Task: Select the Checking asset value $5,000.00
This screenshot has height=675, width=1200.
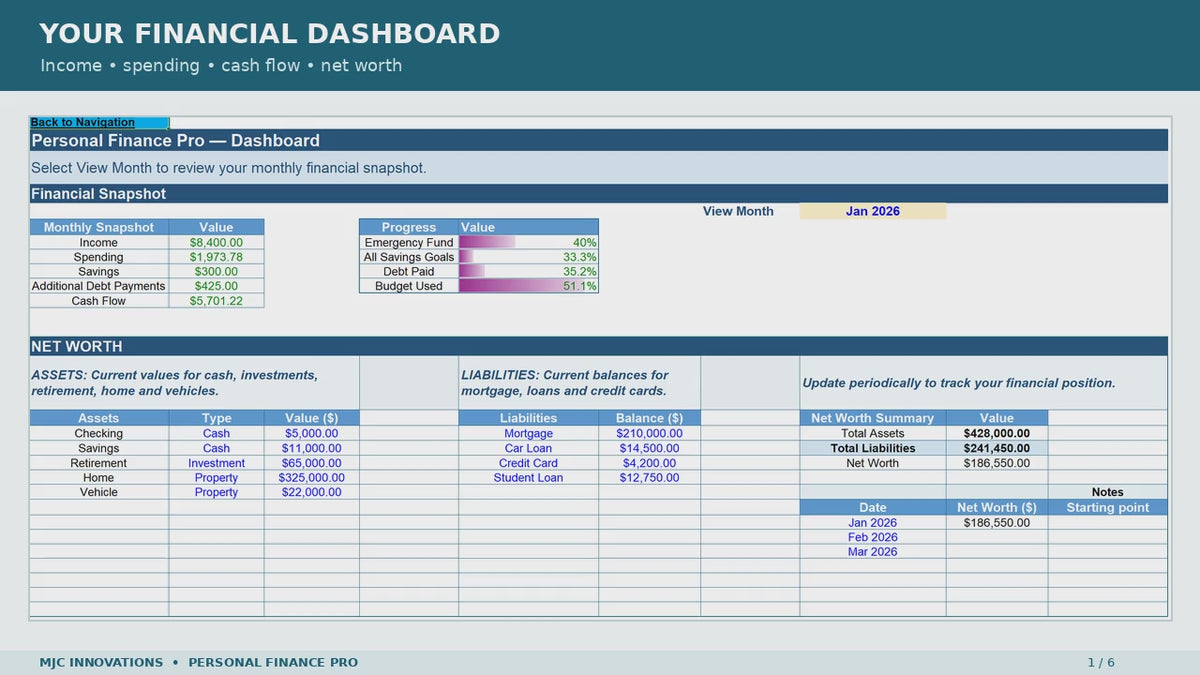Action: [x=312, y=433]
